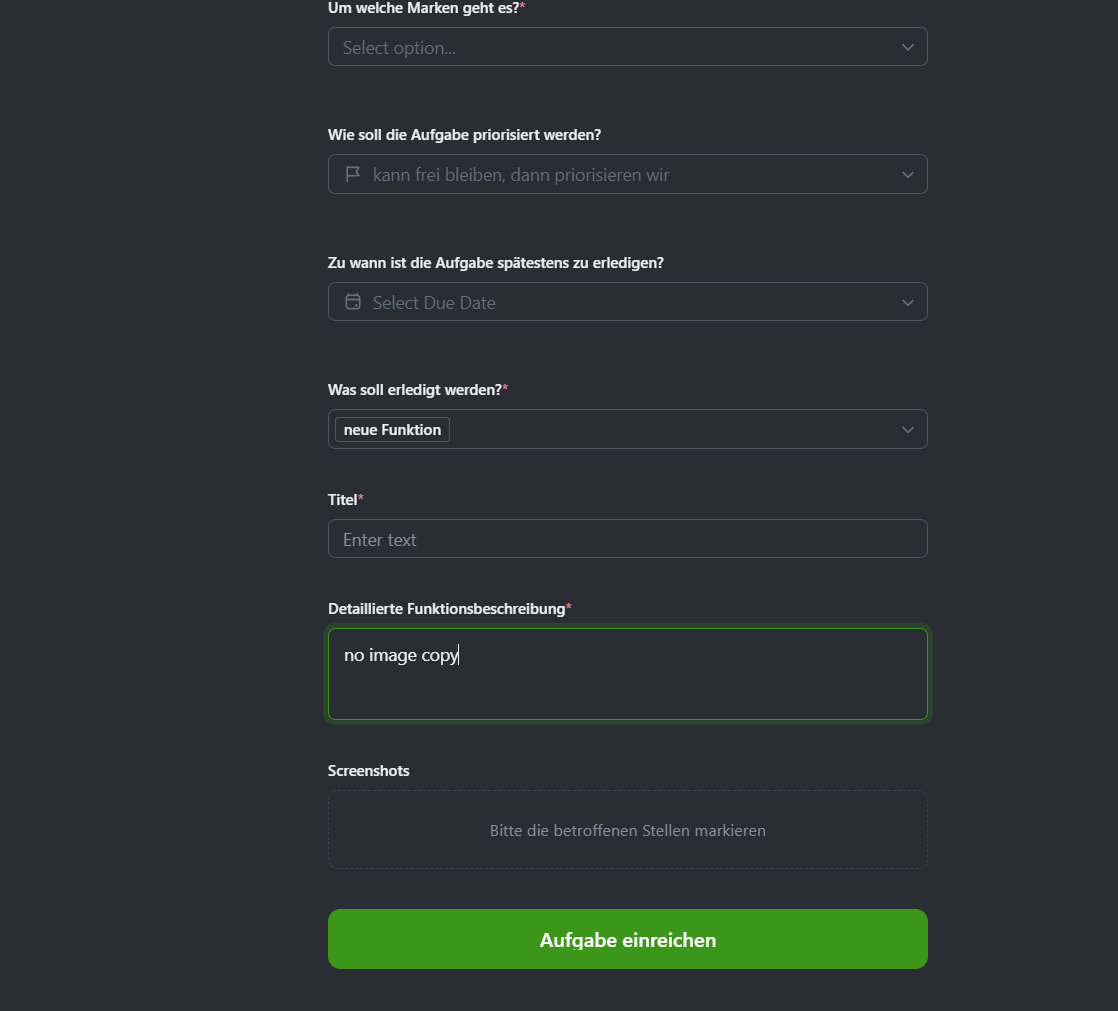Image resolution: width=1118 pixels, height=1011 pixels.
Task: Click the chevron on the task type dropdown
Action: [x=908, y=429]
